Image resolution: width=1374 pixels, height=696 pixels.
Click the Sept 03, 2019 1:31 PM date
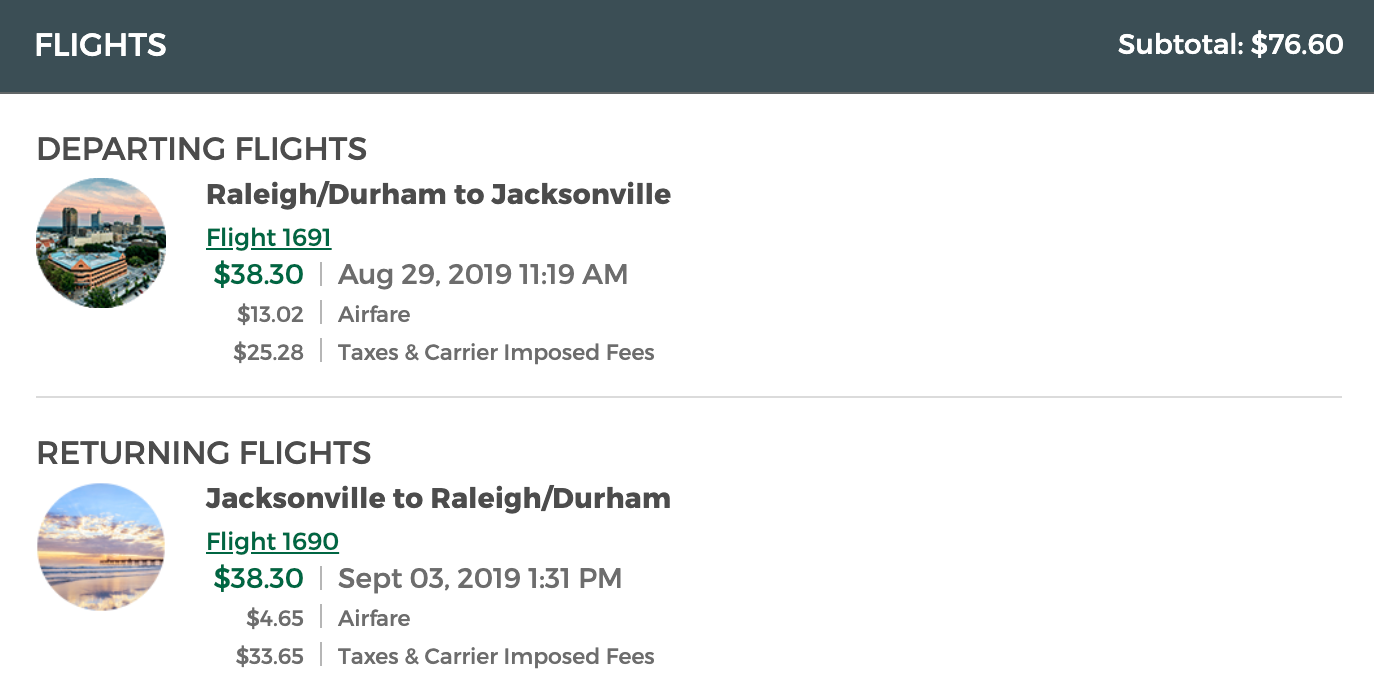(480, 578)
